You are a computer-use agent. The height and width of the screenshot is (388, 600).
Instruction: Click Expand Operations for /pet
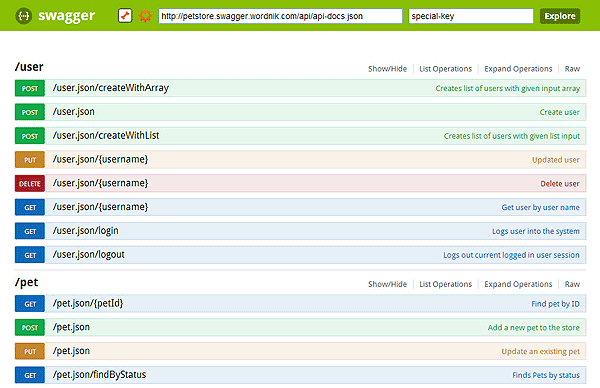[x=518, y=284]
